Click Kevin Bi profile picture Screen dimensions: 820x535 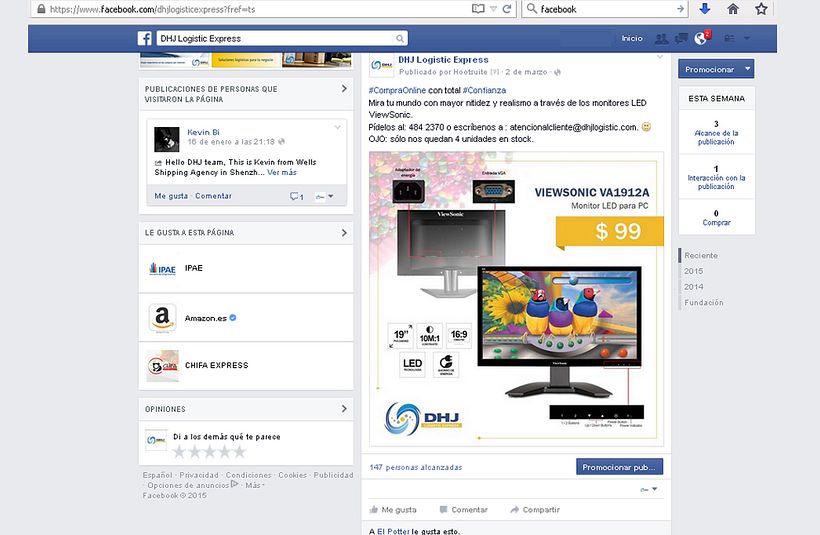coord(167,139)
